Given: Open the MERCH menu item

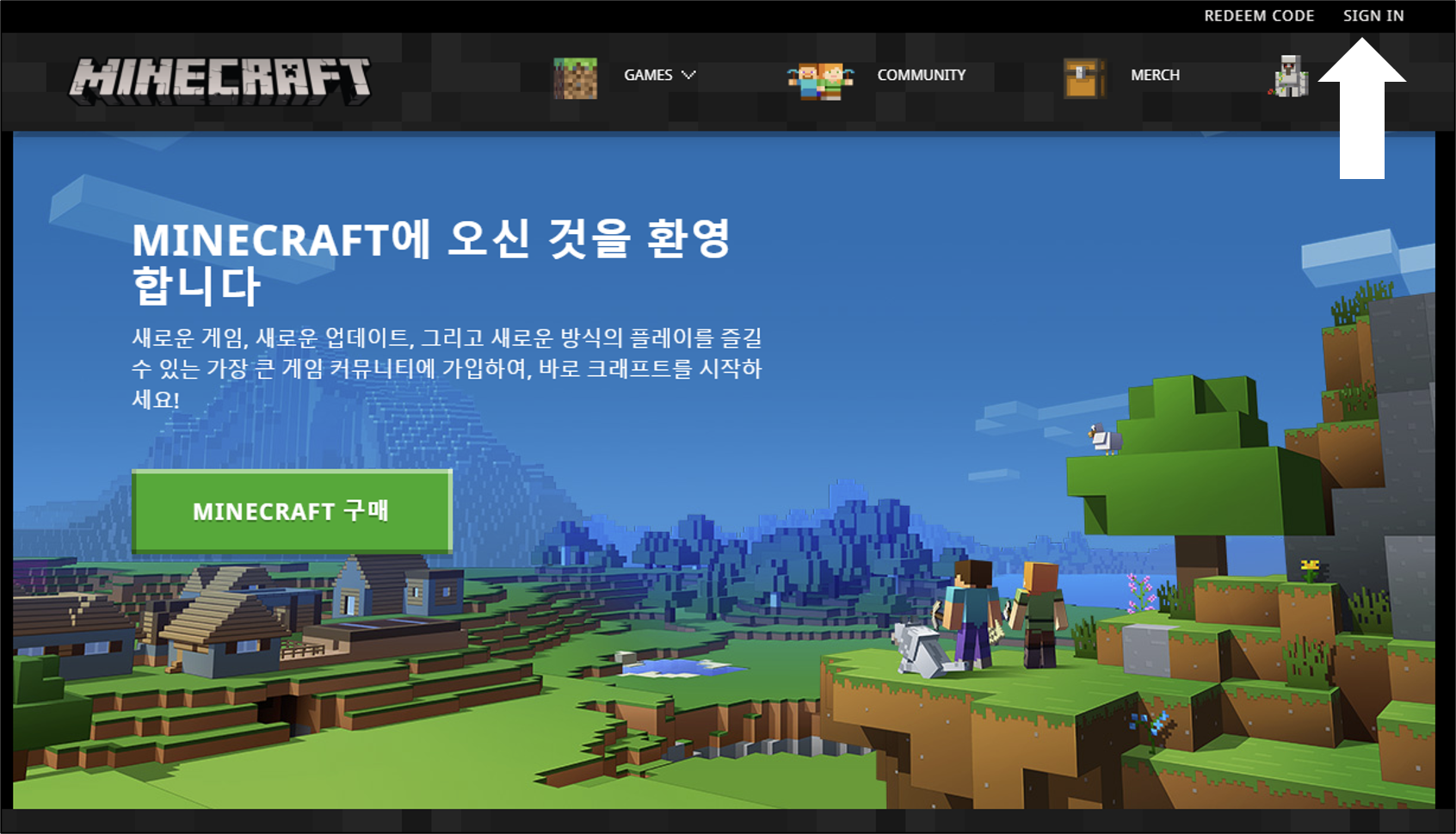Looking at the screenshot, I should pyautogui.click(x=1155, y=75).
